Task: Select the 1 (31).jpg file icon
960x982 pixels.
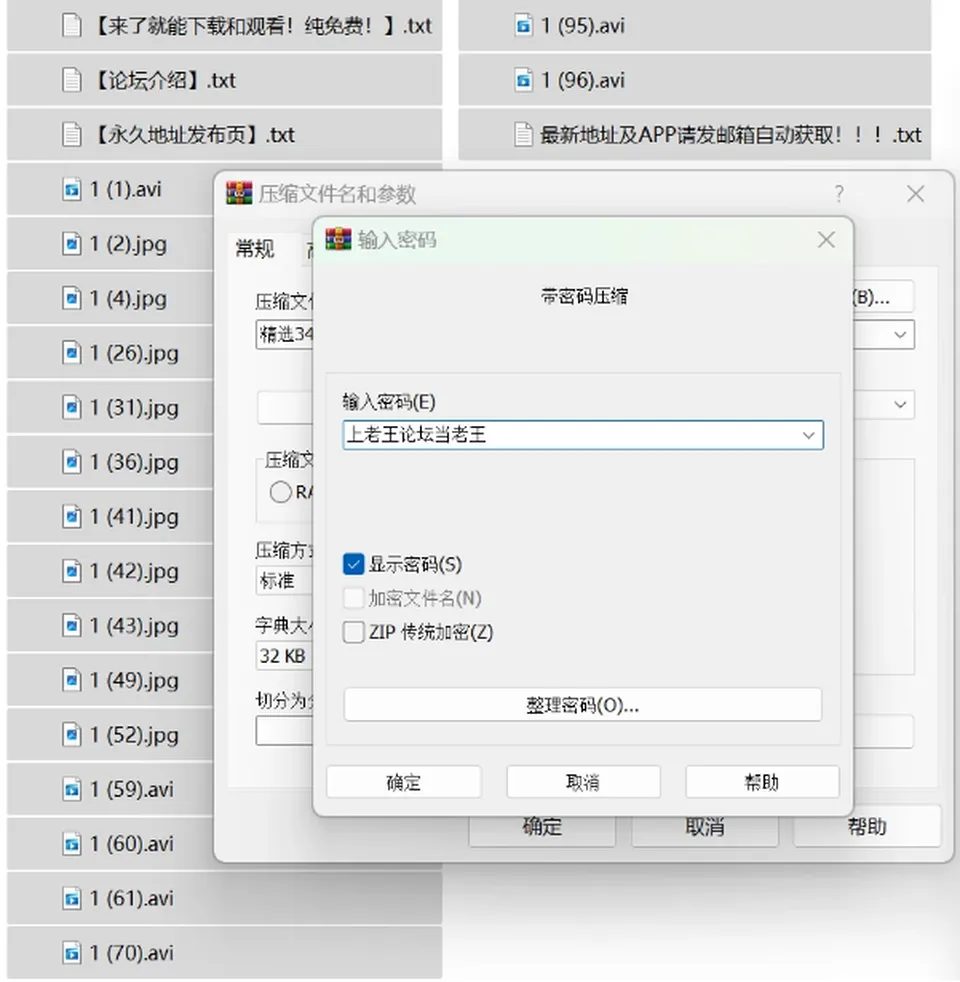Action: (72, 407)
